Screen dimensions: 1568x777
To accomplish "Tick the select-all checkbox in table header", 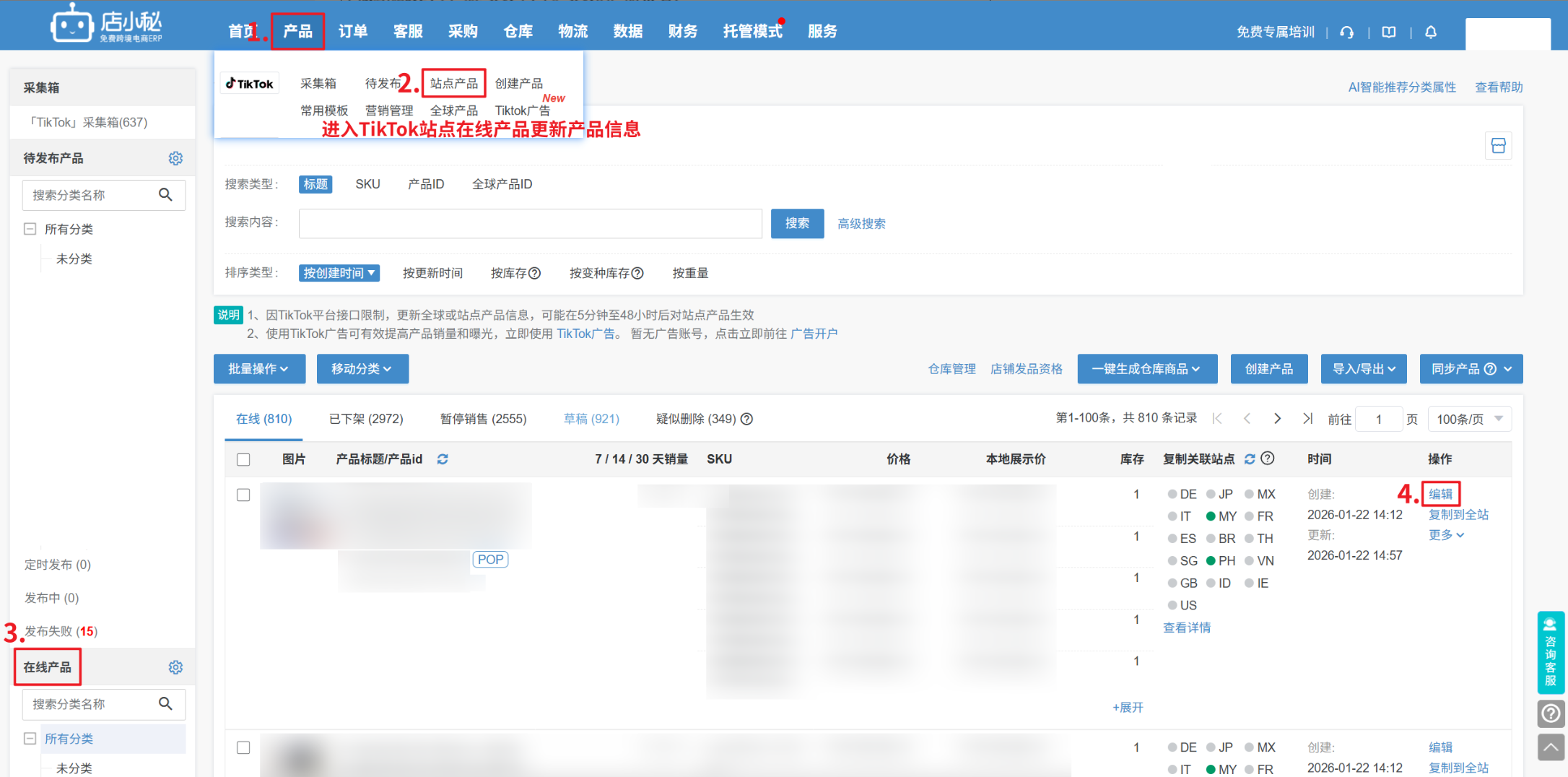I will point(243,459).
